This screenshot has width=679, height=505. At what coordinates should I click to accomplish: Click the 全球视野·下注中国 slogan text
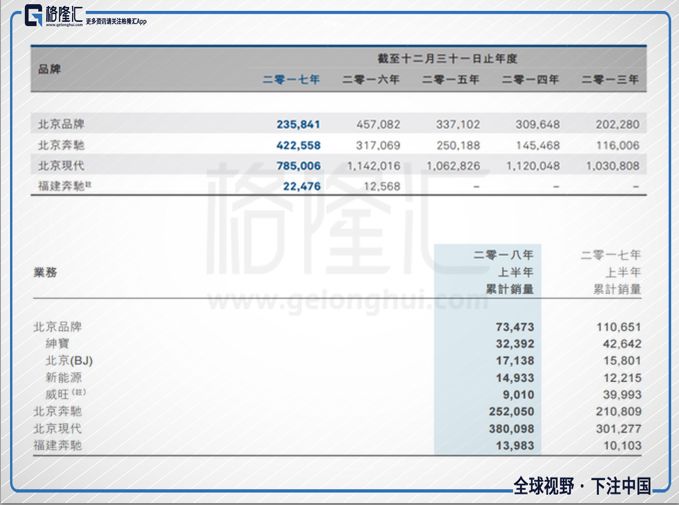pyautogui.click(x=582, y=486)
